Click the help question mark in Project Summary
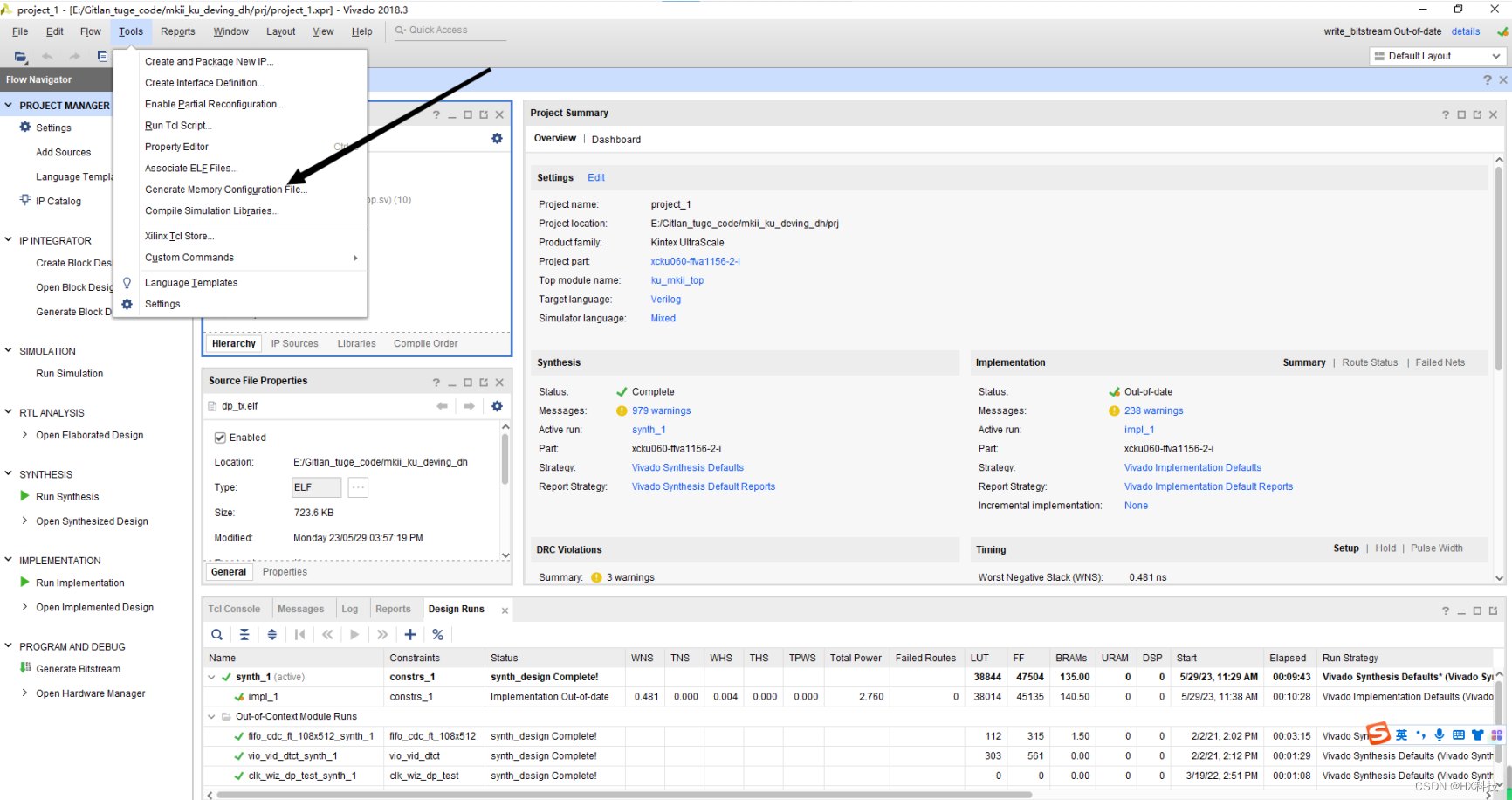The width and height of the screenshot is (1512, 800). (x=1446, y=115)
